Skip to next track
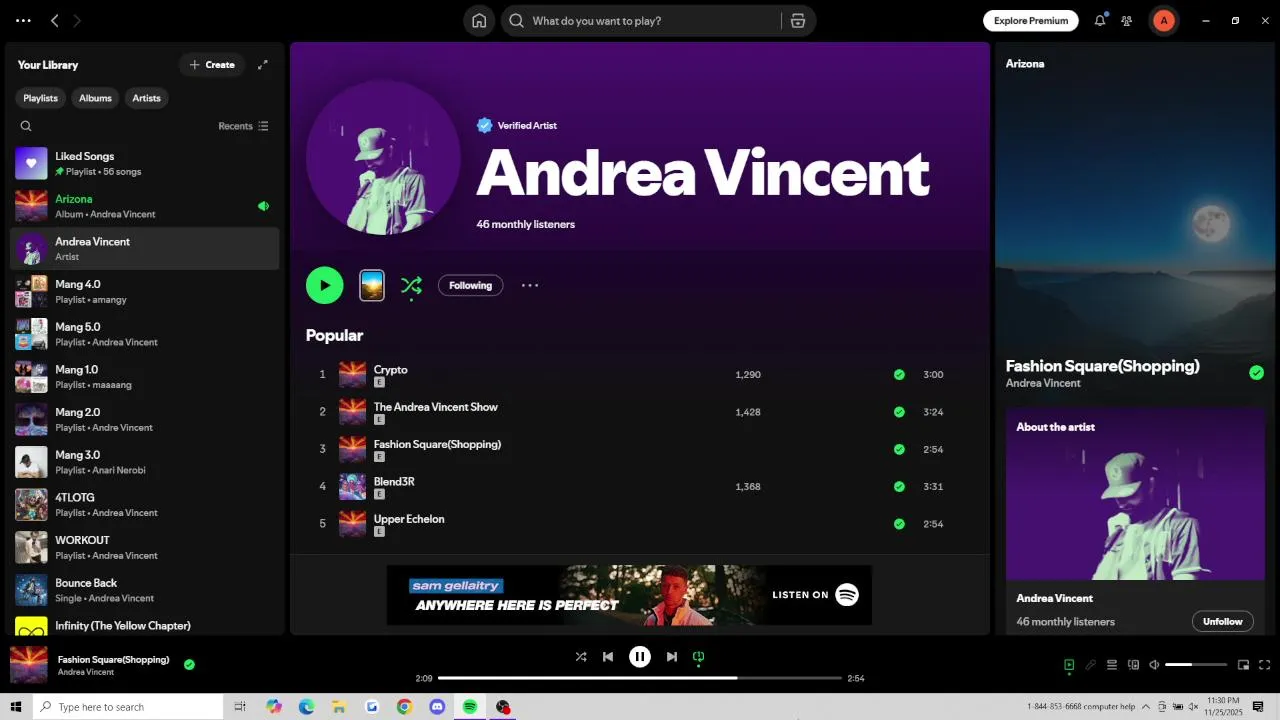Image resolution: width=1280 pixels, height=720 pixels. point(672,657)
